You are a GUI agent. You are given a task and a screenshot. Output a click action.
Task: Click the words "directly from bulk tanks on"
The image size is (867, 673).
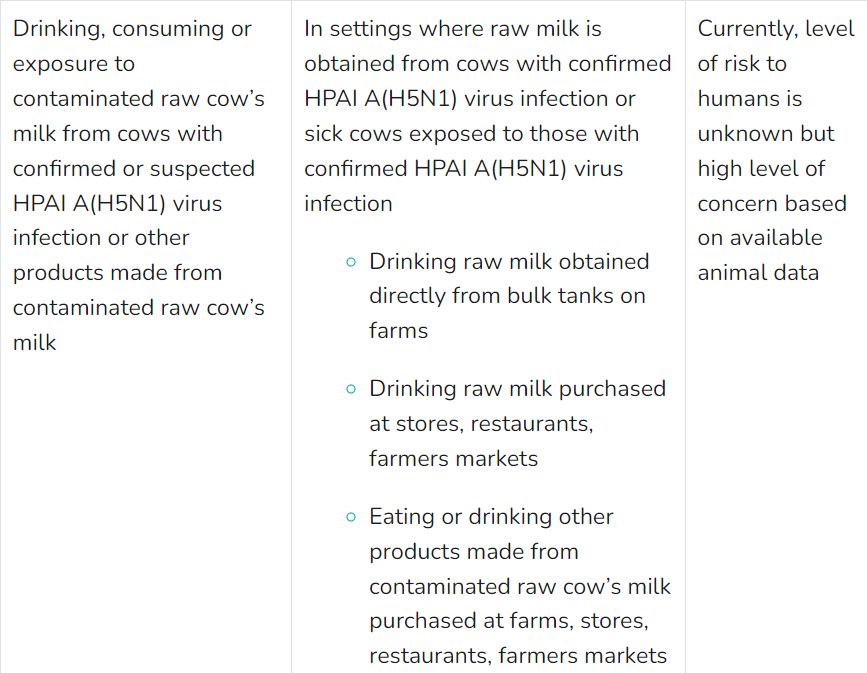[x=507, y=296]
